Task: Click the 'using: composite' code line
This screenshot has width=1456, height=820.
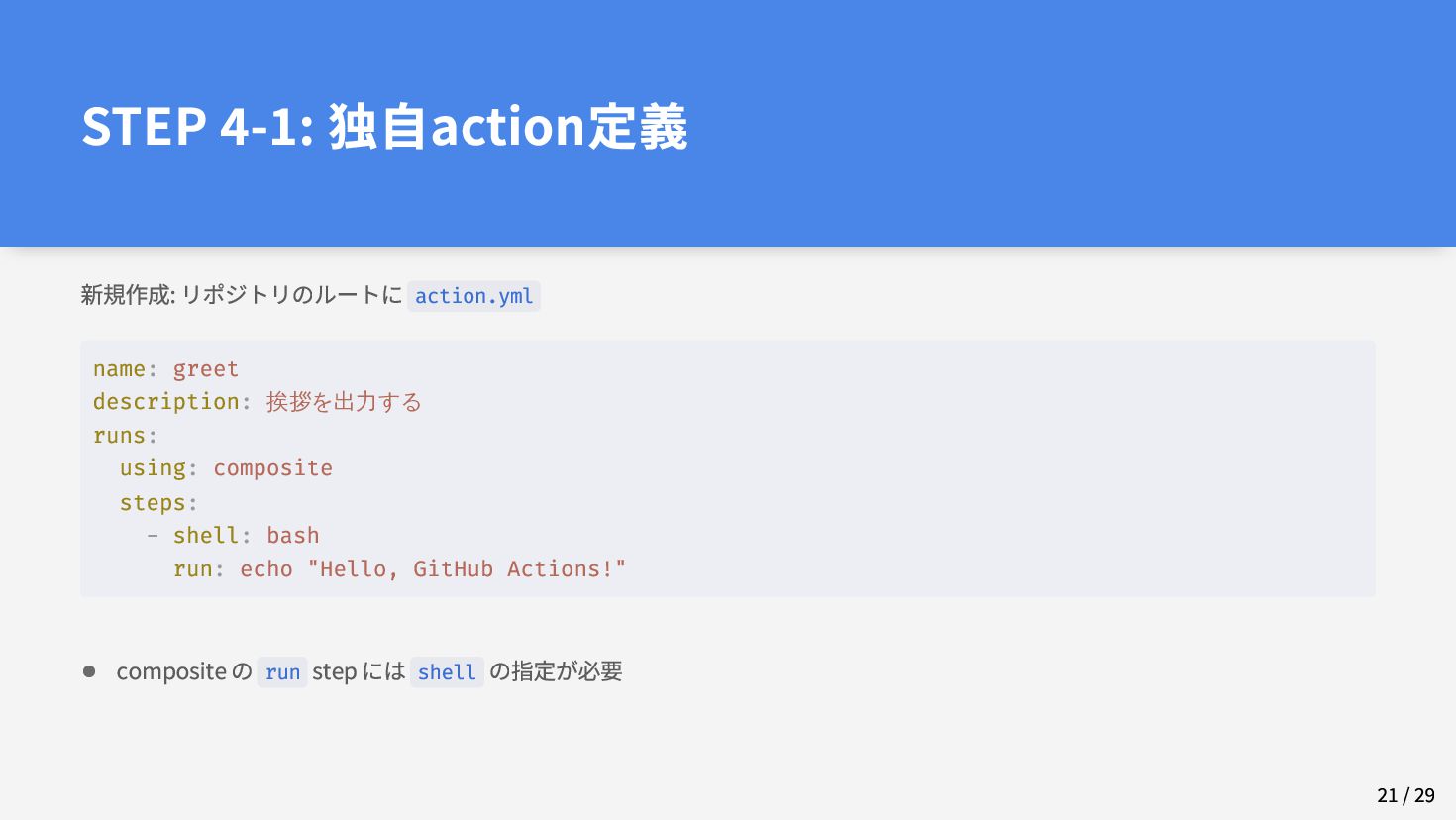Action: click(226, 468)
